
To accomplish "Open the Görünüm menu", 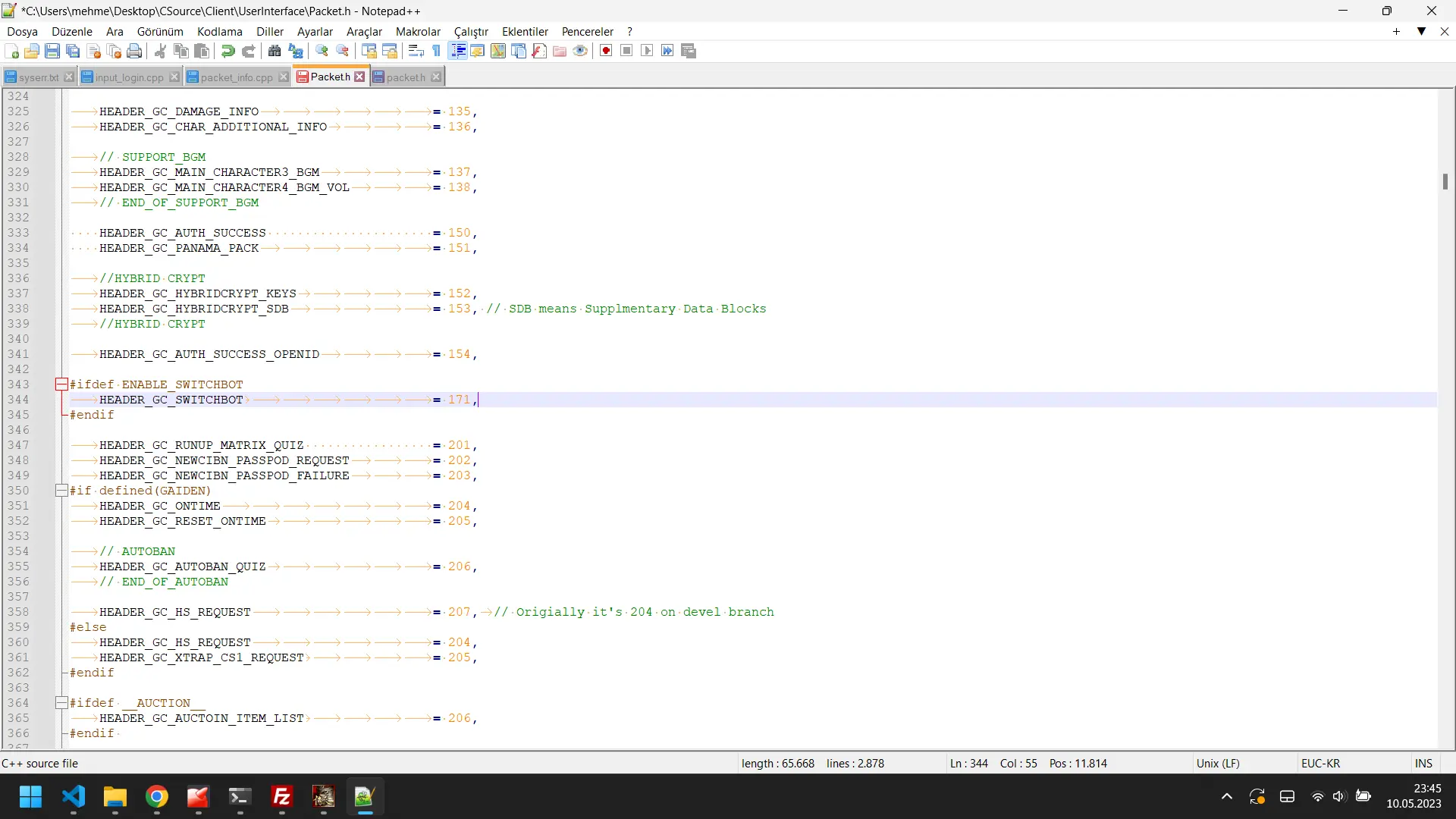I will (160, 31).
